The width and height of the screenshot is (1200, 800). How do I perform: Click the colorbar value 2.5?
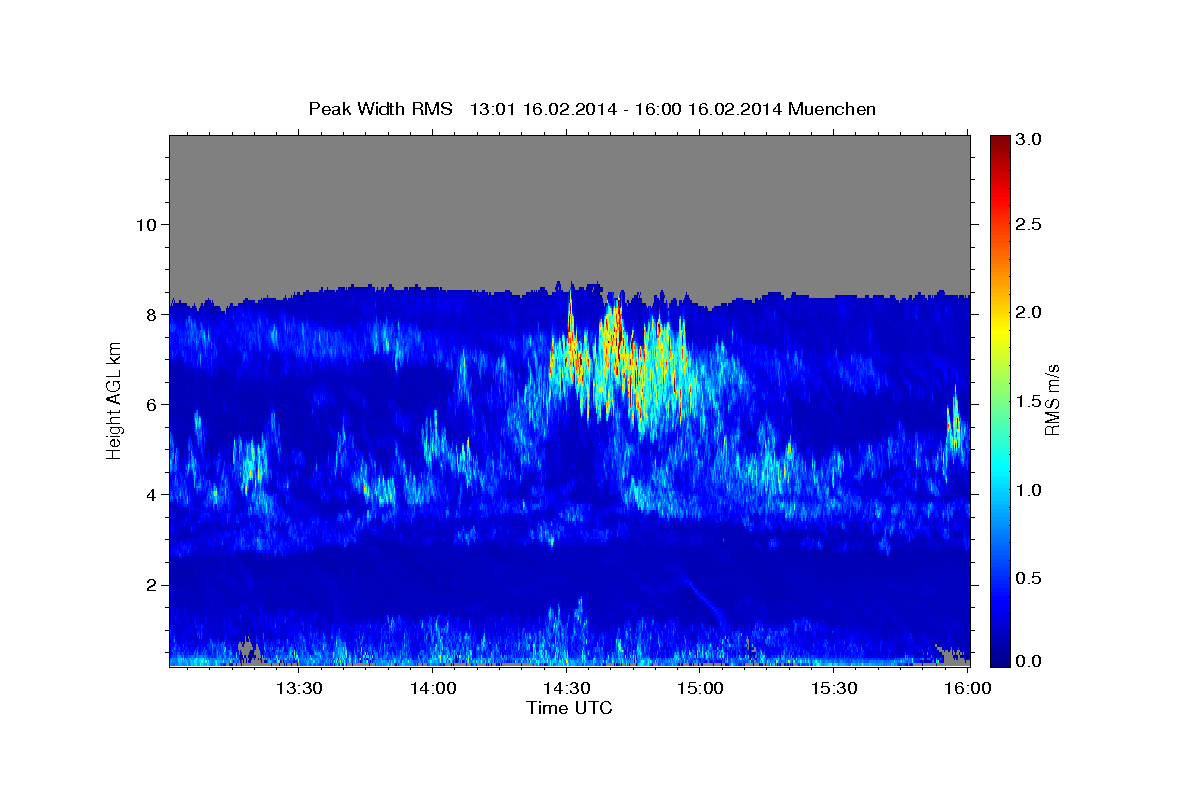click(x=1030, y=224)
